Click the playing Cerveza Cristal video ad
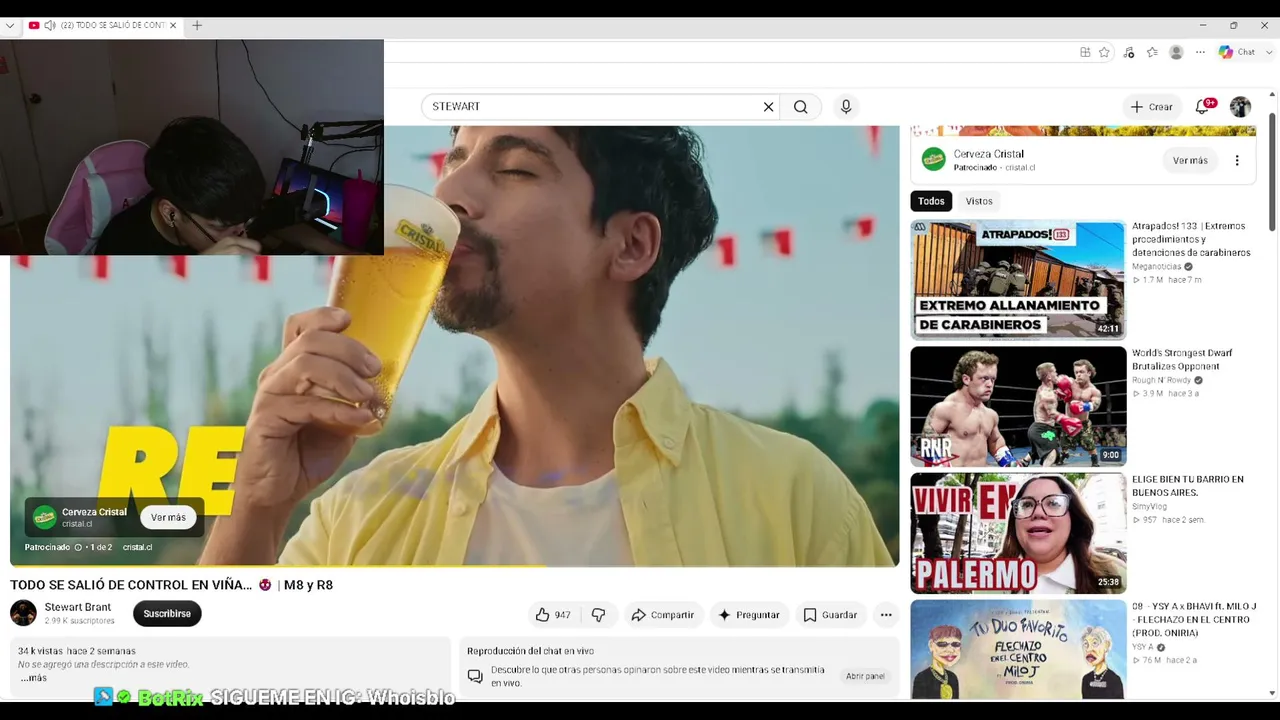 pos(454,345)
